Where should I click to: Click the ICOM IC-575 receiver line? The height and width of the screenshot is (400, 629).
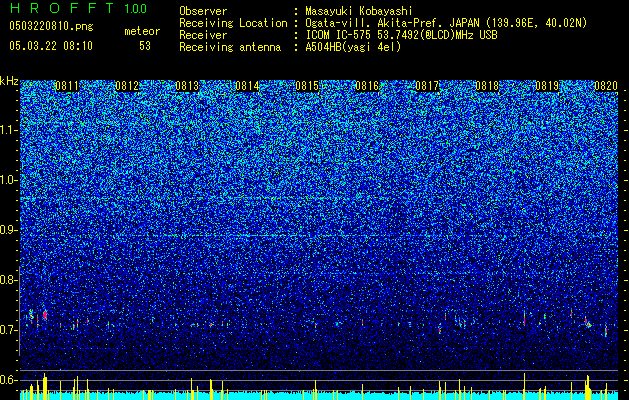pos(401,35)
